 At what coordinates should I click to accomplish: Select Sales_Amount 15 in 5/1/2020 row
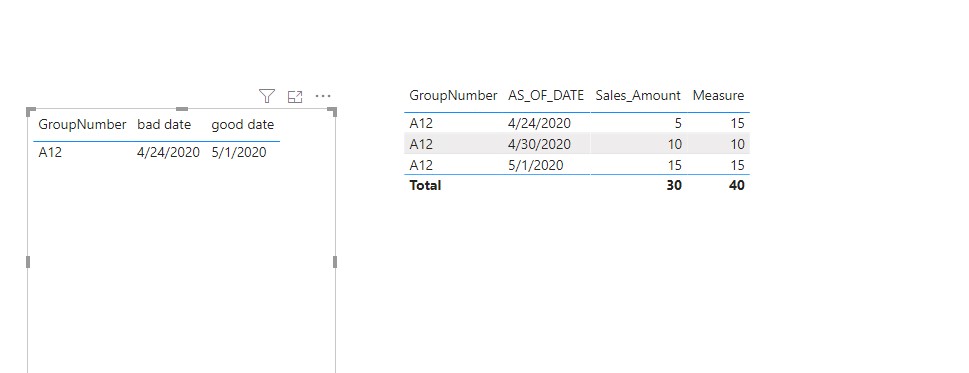pyautogui.click(x=674, y=165)
